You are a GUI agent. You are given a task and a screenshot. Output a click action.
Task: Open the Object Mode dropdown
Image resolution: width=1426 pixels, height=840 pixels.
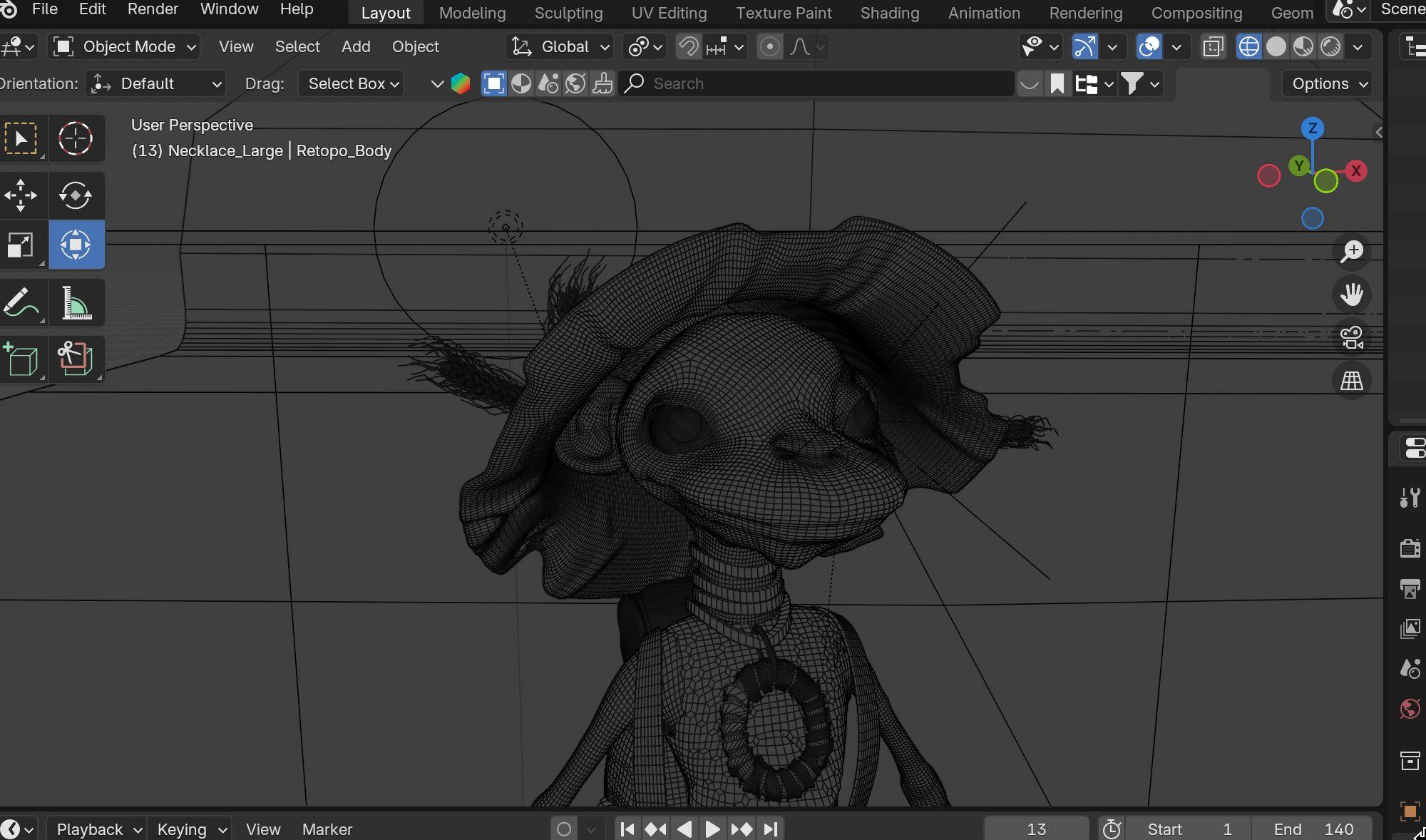[125, 47]
